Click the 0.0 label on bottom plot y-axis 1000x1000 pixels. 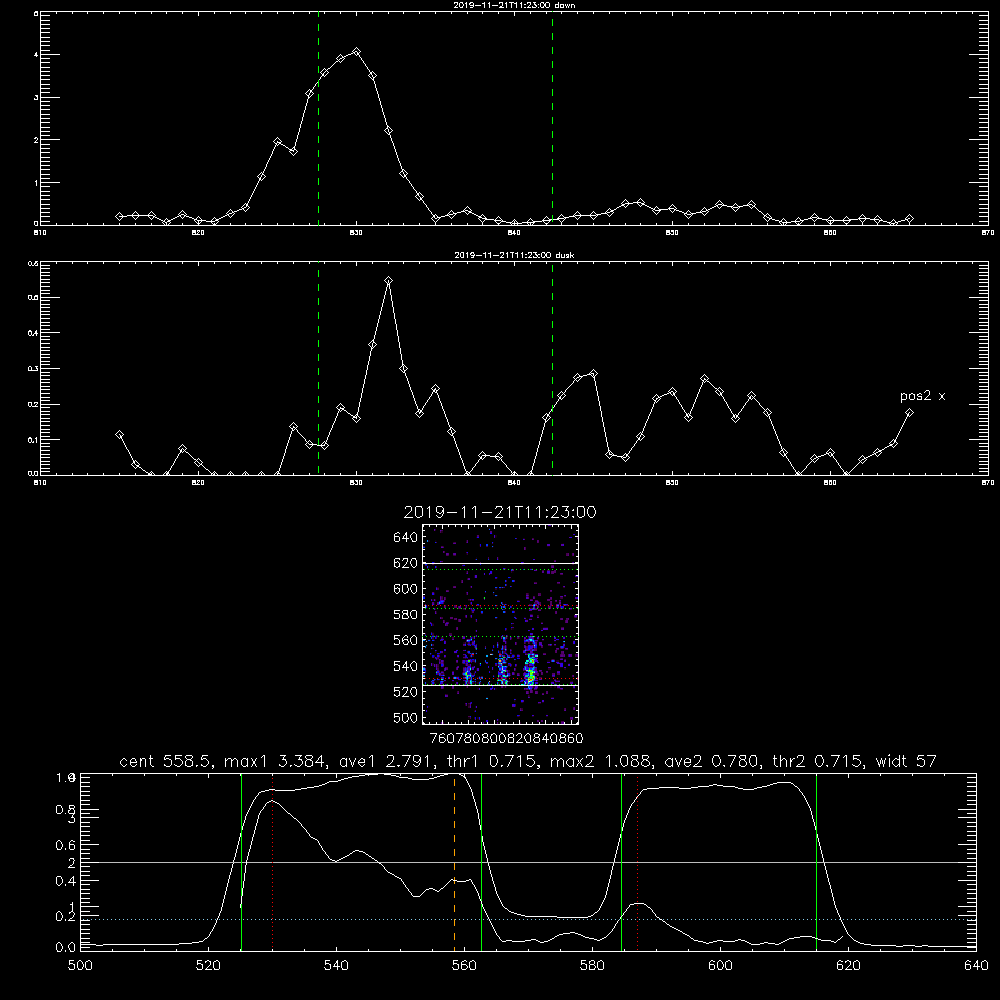pyautogui.click(x=66, y=947)
